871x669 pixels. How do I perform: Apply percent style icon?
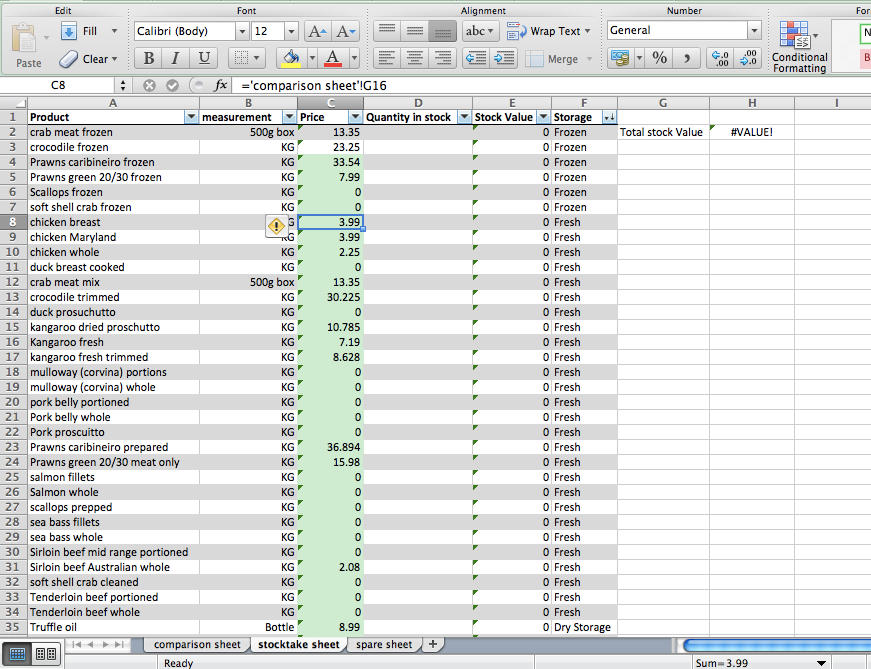pos(659,58)
